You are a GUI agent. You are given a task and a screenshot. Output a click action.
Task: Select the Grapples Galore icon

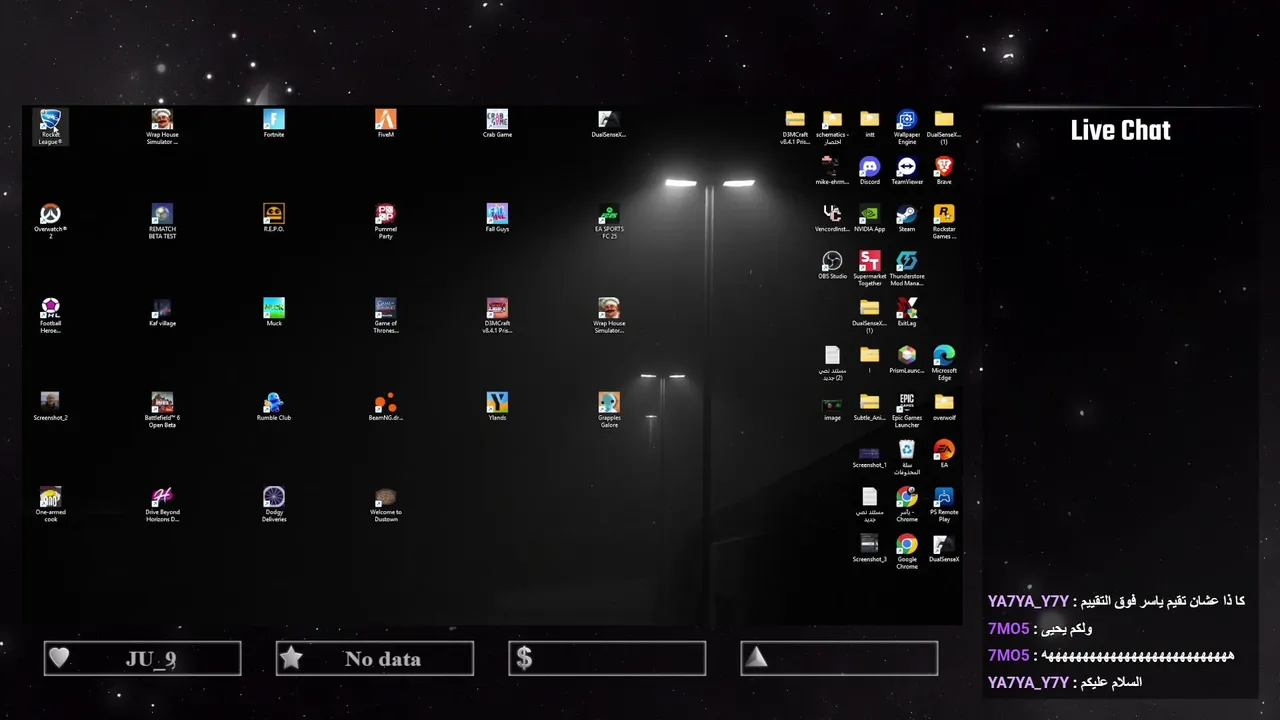pos(609,411)
